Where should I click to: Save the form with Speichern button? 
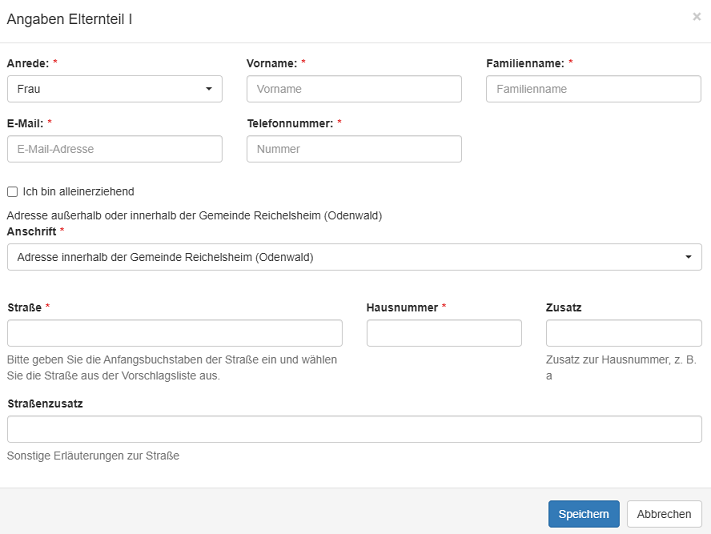point(584,514)
